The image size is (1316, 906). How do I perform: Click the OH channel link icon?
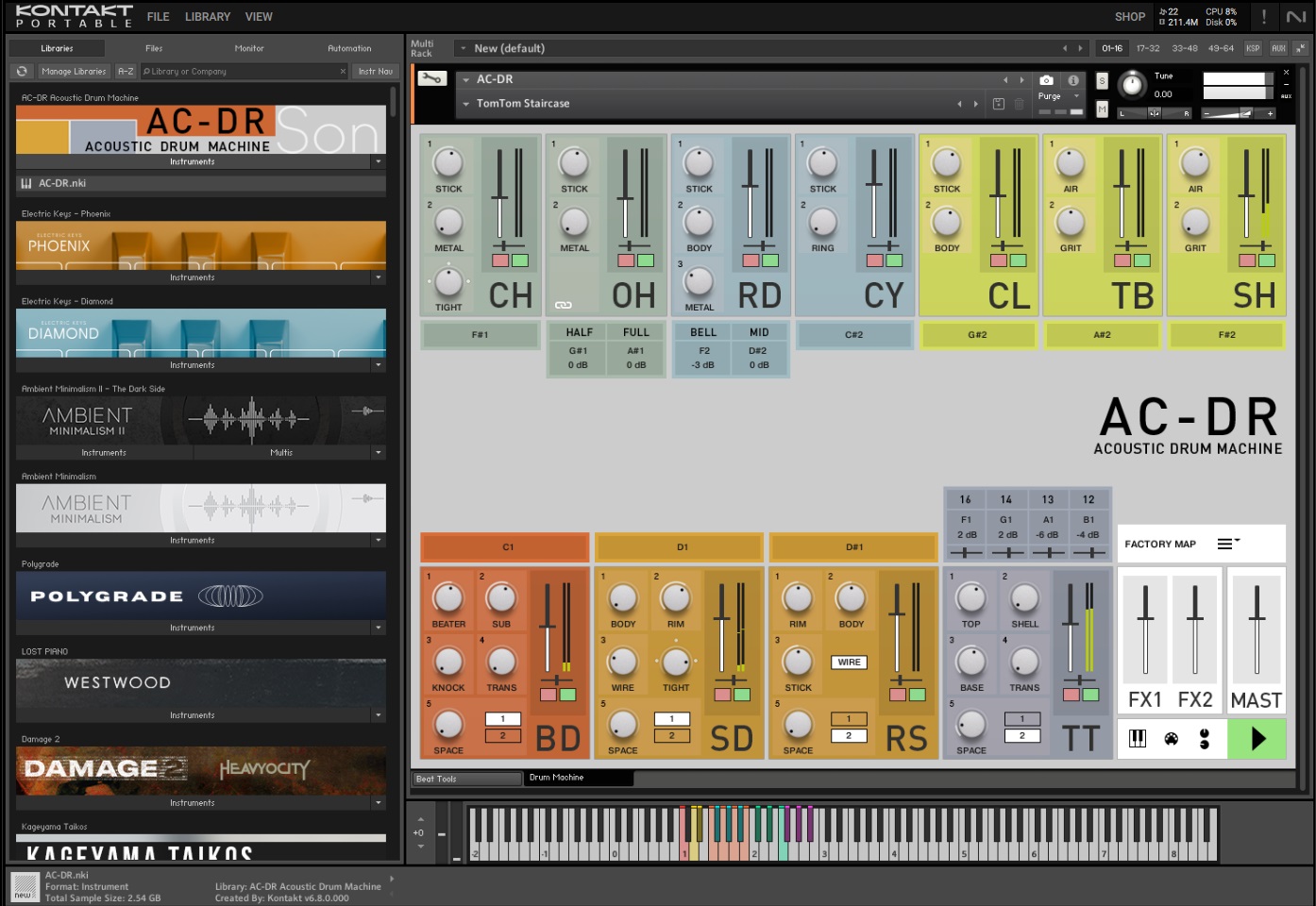(x=564, y=305)
